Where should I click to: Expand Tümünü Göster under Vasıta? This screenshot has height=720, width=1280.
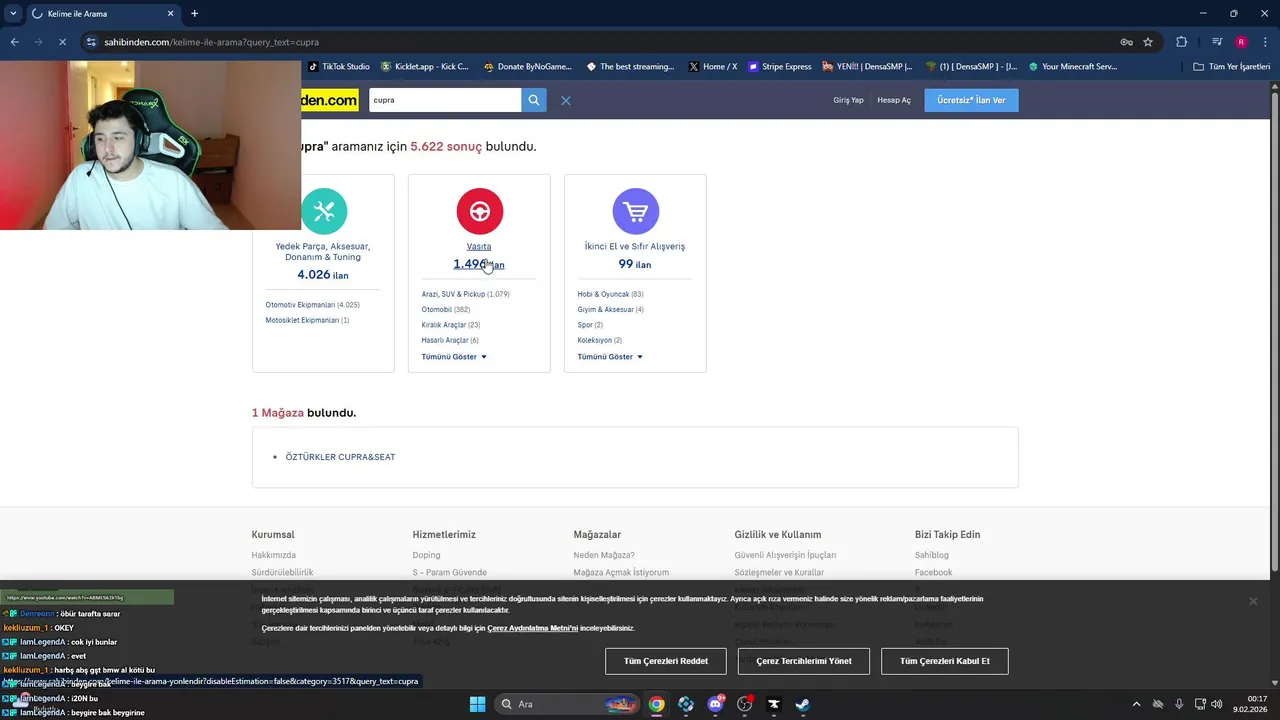click(454, 357)
